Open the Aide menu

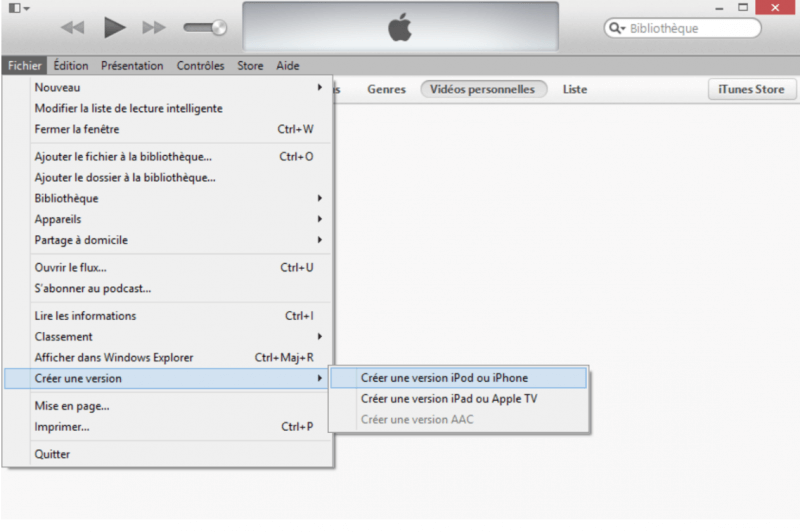pyautogui.click(x=288, y=66)
